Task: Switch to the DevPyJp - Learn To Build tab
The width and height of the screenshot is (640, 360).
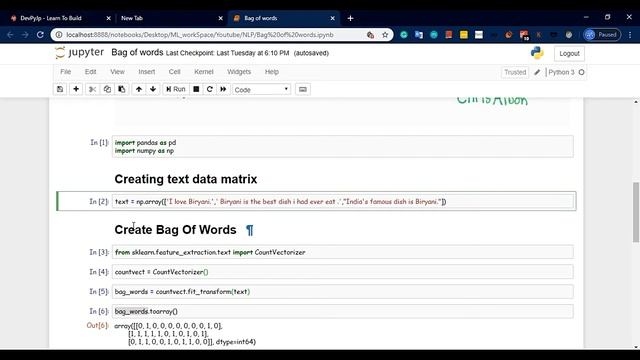Action: (60, 18)
